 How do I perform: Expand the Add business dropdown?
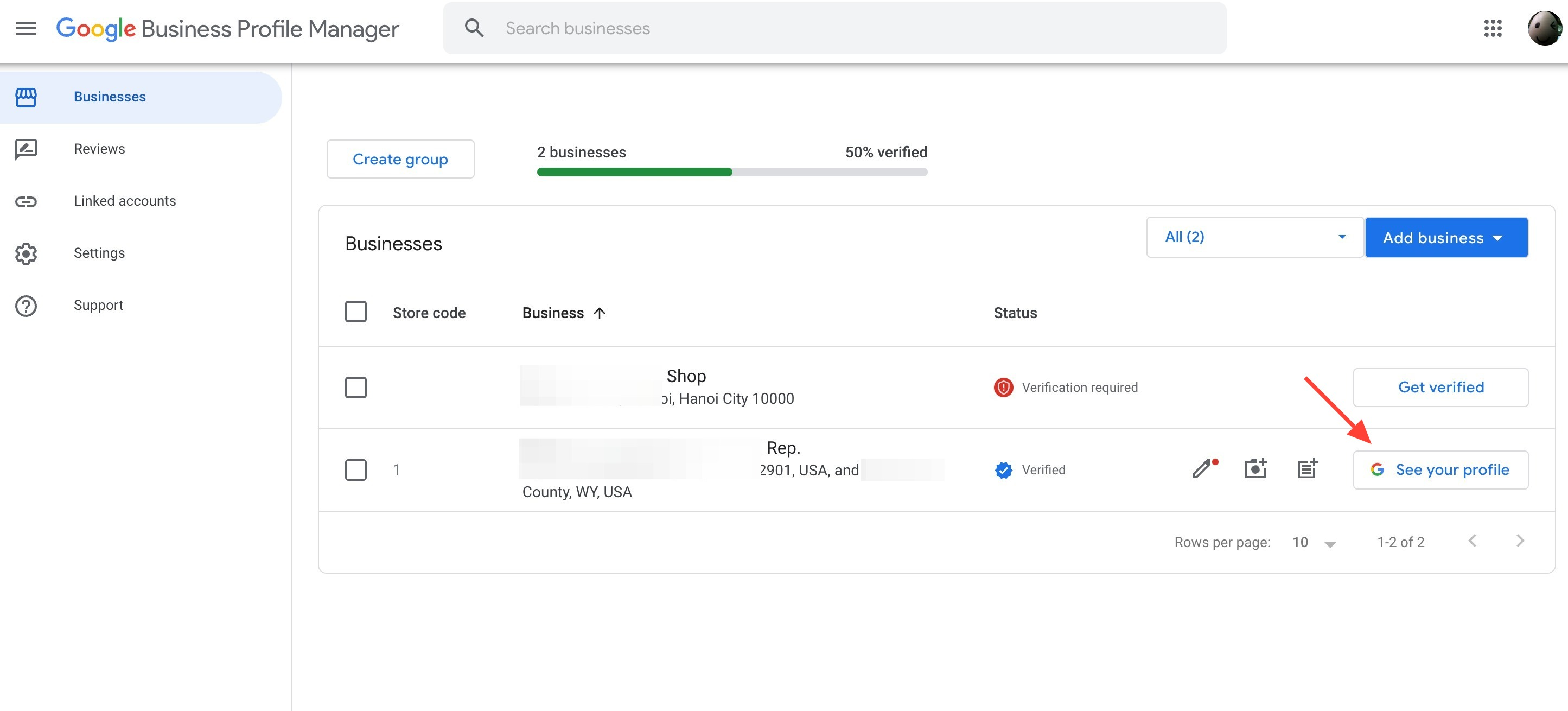1446,237
